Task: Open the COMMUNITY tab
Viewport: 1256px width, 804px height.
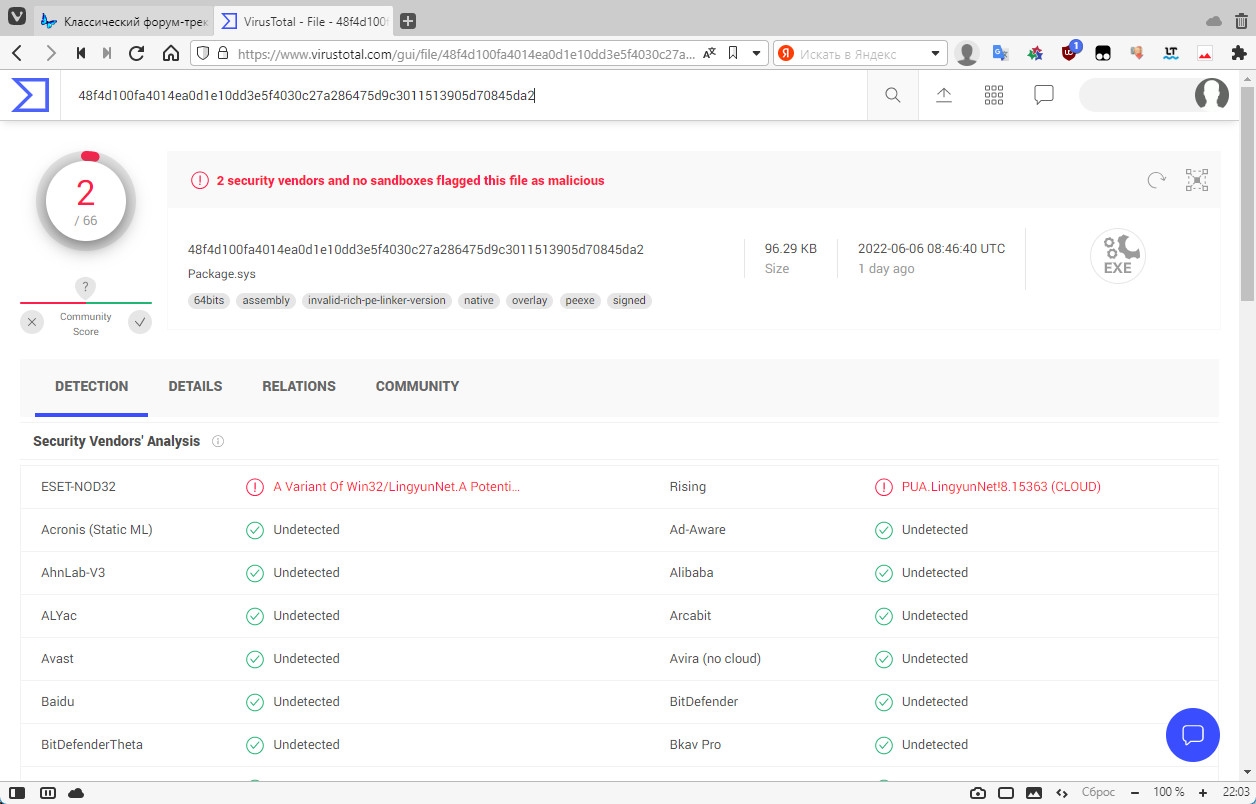Action: 417,386
